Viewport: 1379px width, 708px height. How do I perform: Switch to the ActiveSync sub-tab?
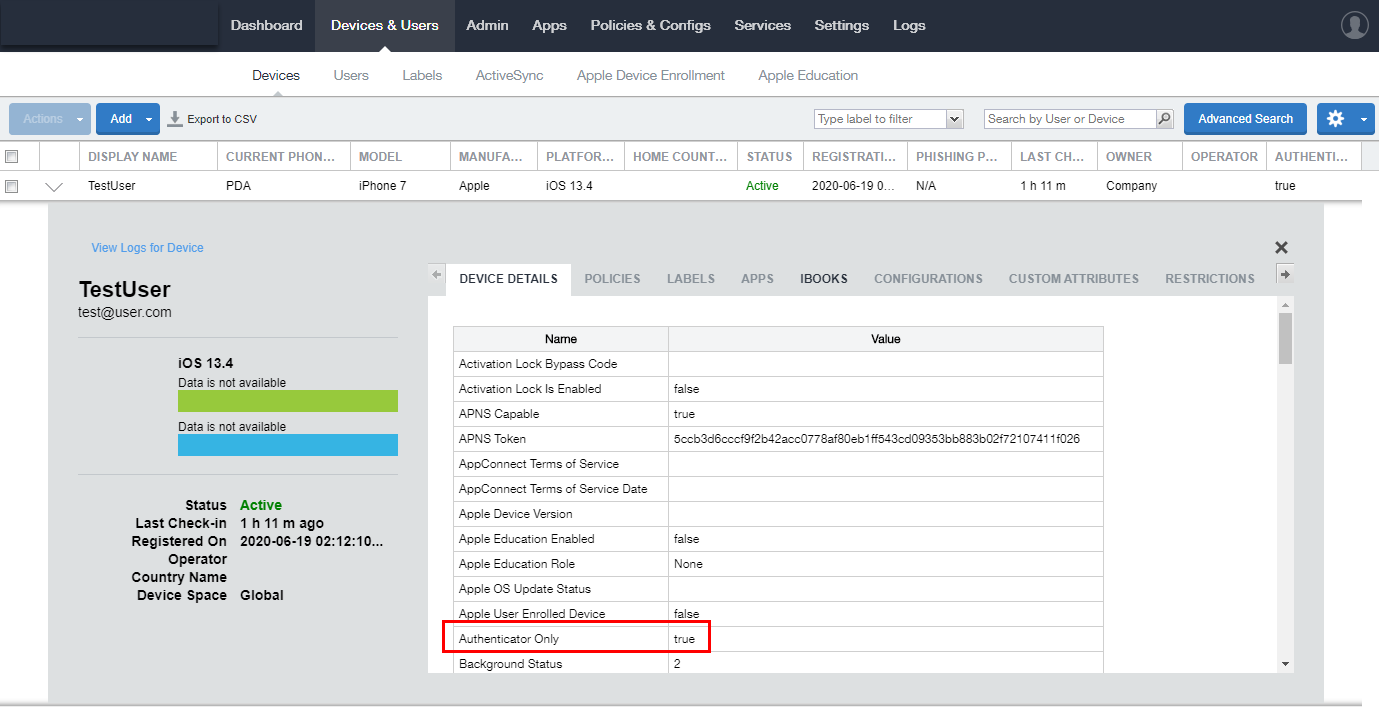coord(509,75)
